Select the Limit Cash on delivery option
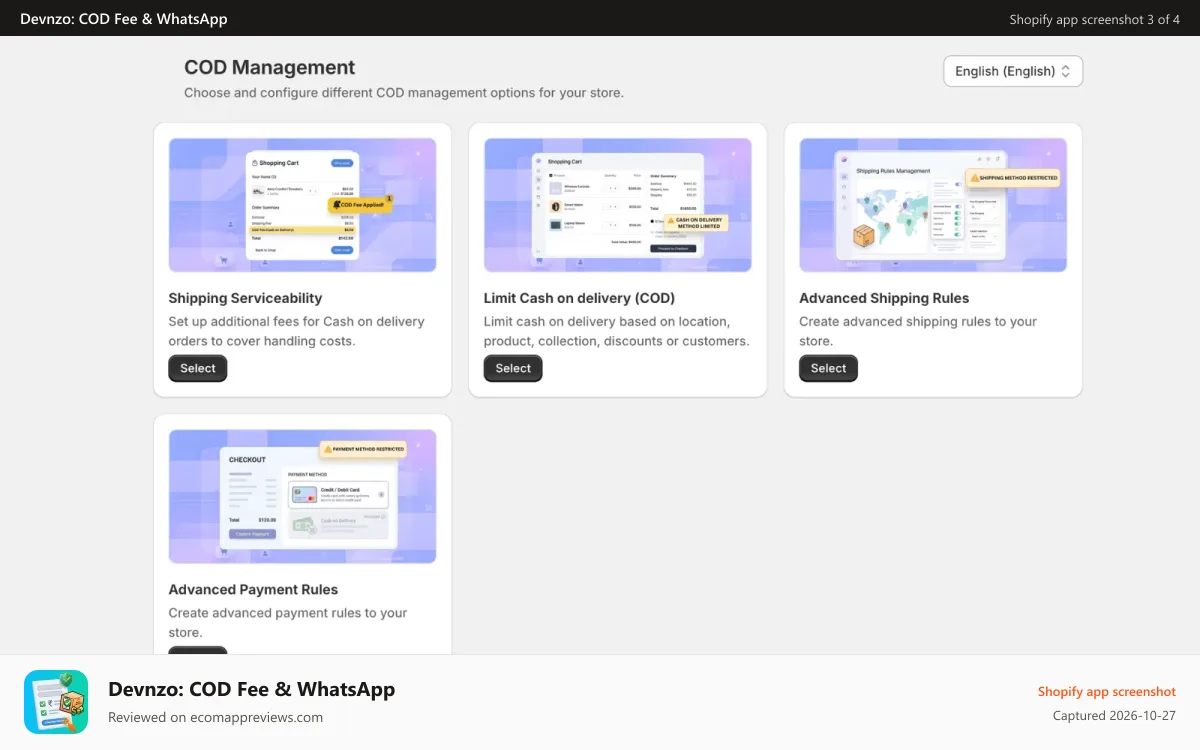 513,368
